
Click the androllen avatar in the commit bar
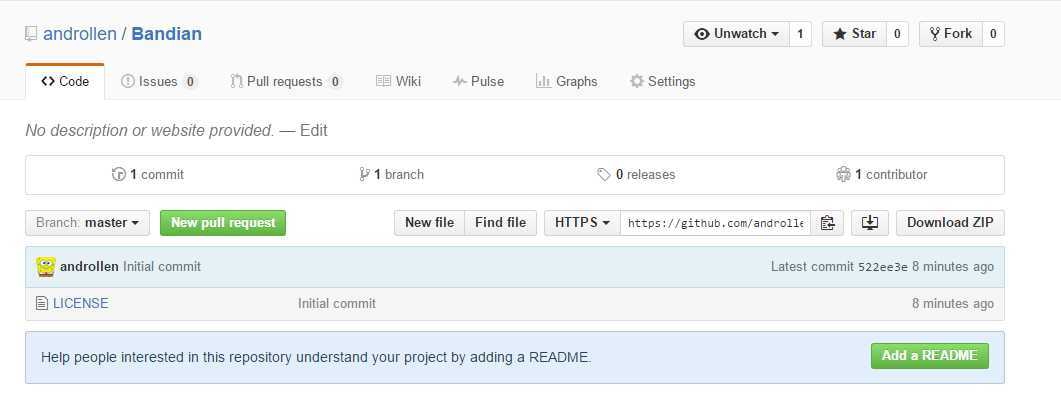[45, 267]
